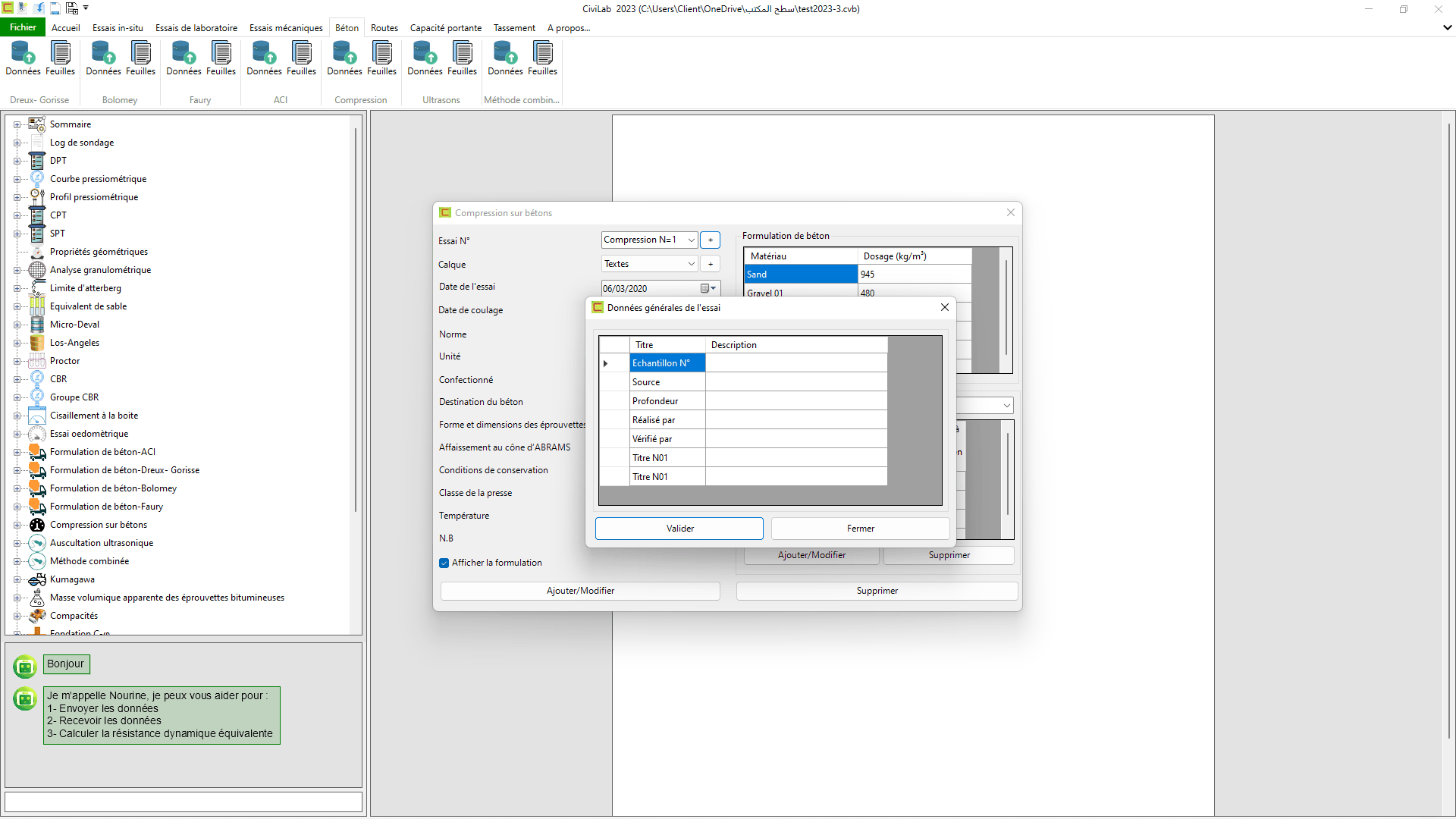Click the Analyse granulométrique globe icon
The image size is (1456, 819).
click(x=37, y=270)
